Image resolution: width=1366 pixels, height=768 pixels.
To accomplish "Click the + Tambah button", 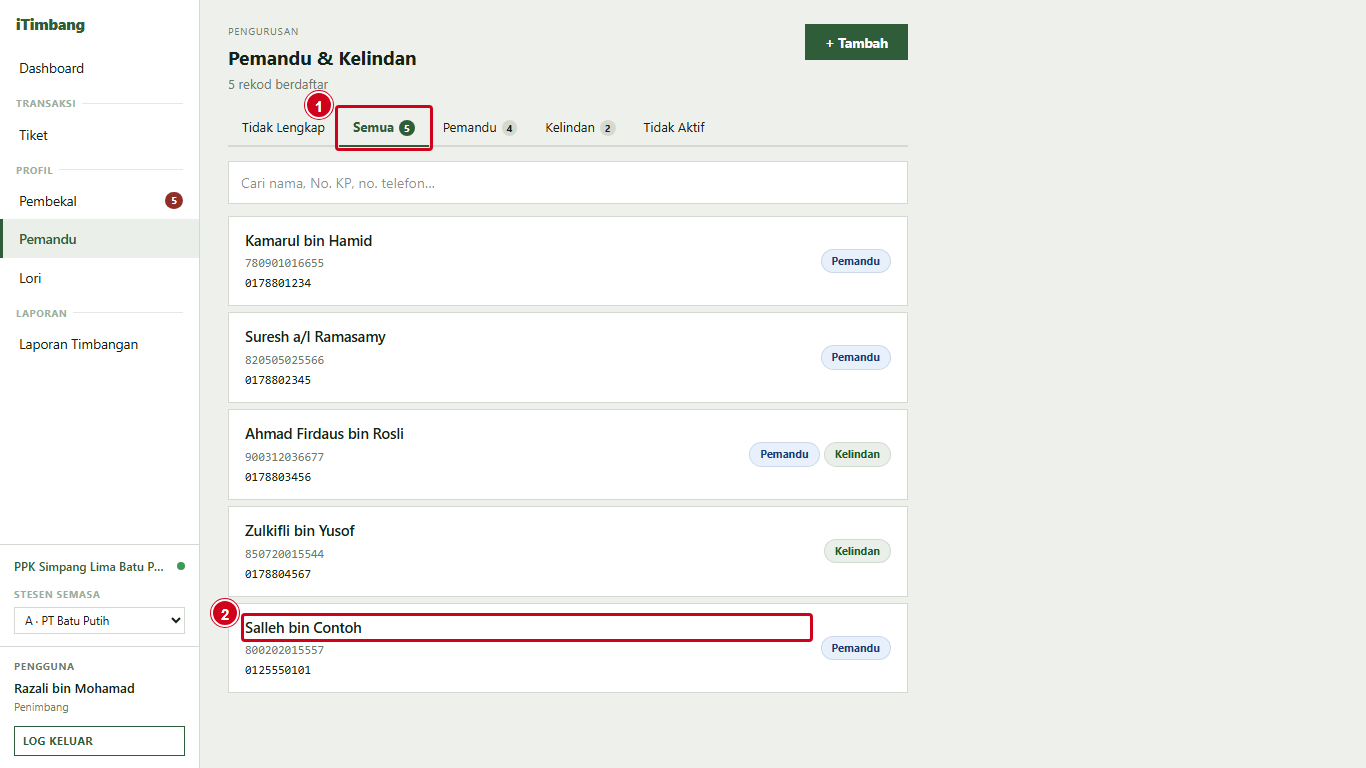I will click(856, 42).
